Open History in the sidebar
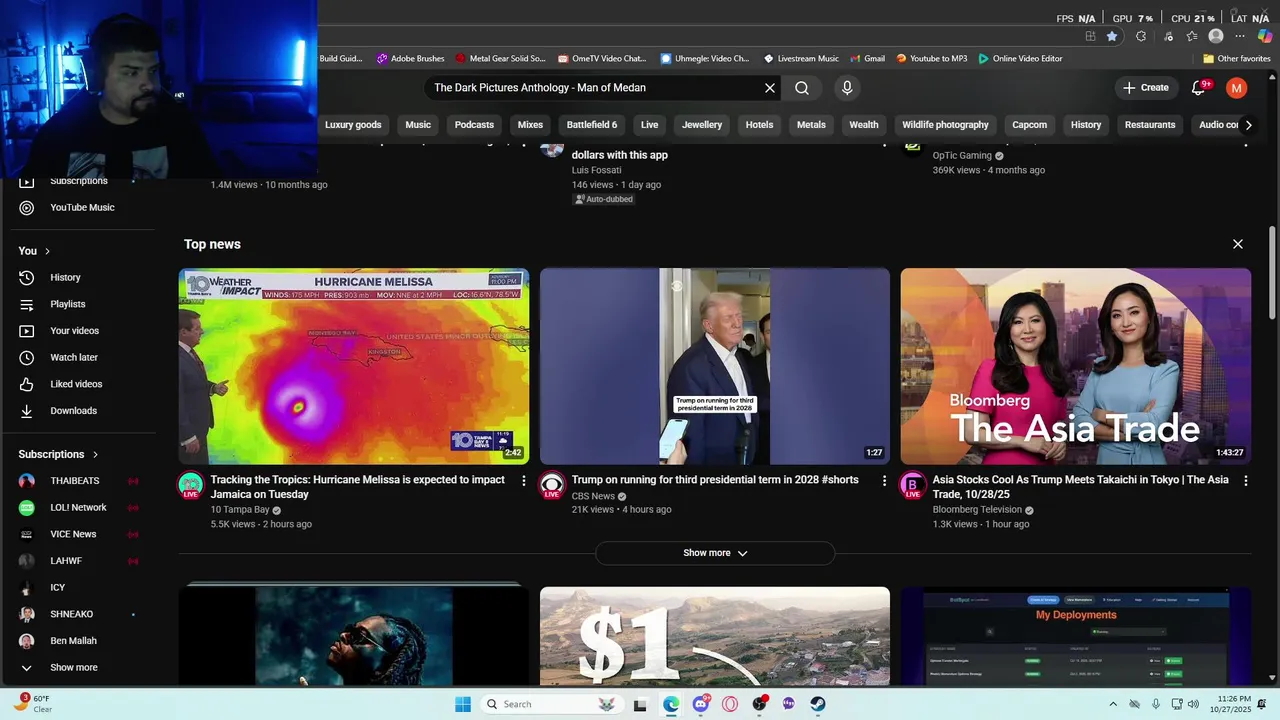 pyautogui.click(x=66, y=278)
